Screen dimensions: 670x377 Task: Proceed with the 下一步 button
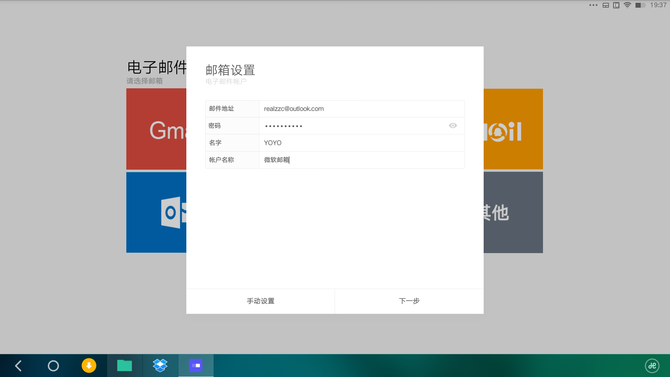tap(409, 301)
